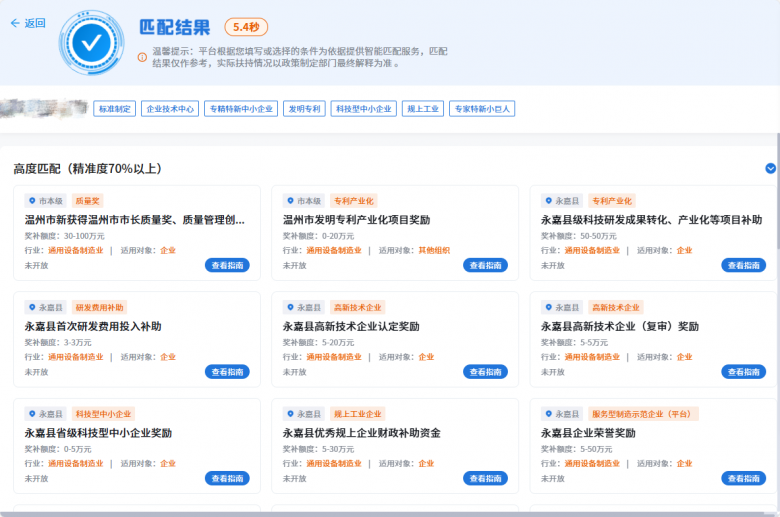Select the 发明专利 tag

click(304, 109)
